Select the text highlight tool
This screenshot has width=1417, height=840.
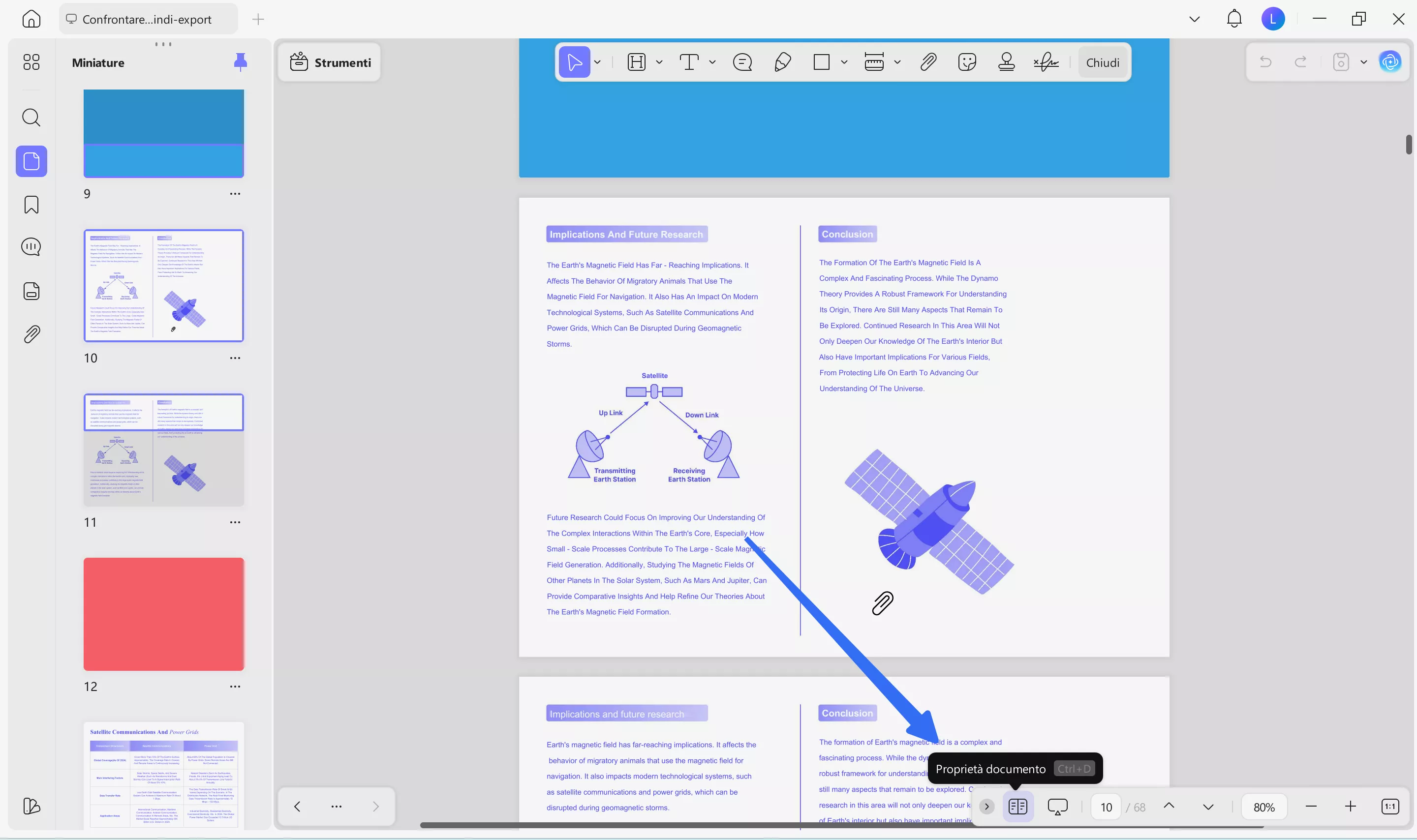637,61
